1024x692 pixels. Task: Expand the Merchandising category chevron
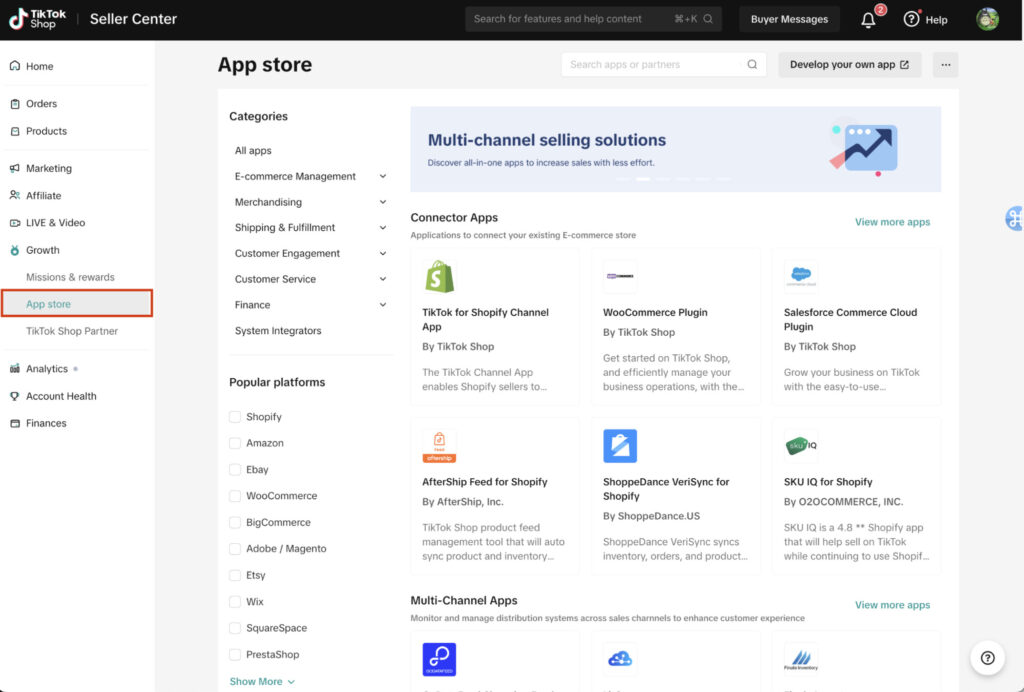[x=383, y=202]
